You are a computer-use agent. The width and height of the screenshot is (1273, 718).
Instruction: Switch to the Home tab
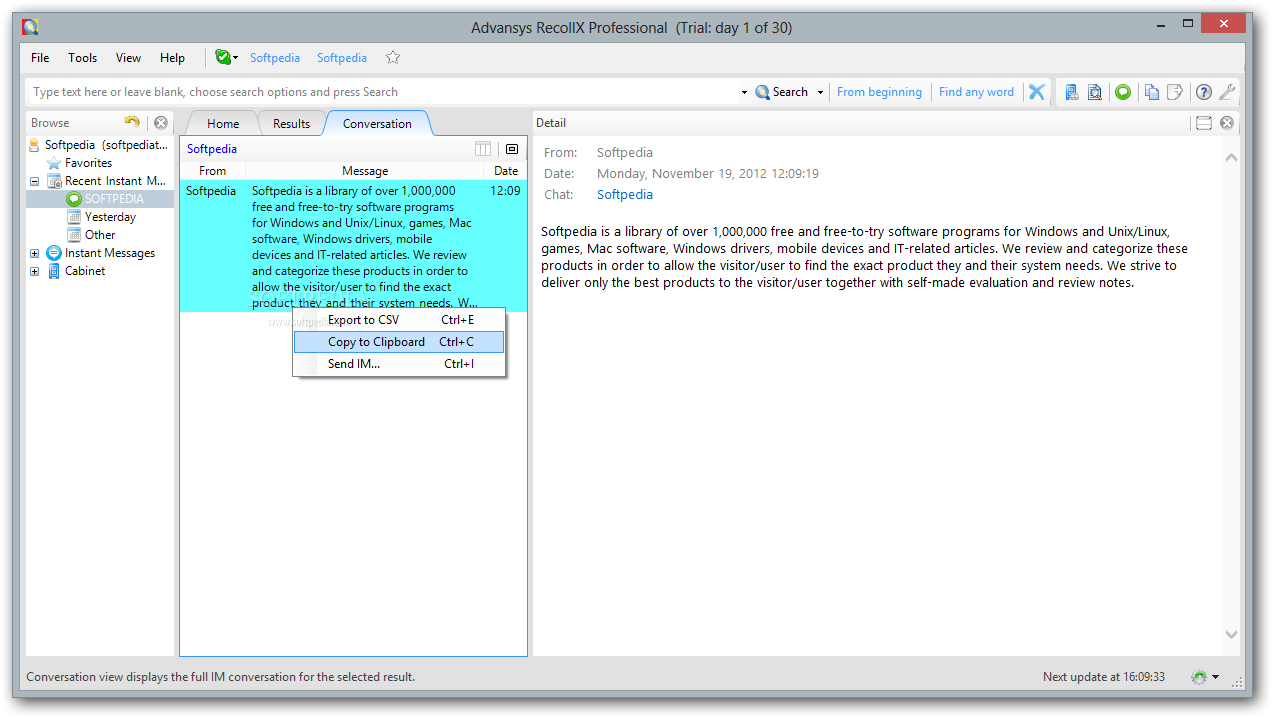click(x=223, y=124)
